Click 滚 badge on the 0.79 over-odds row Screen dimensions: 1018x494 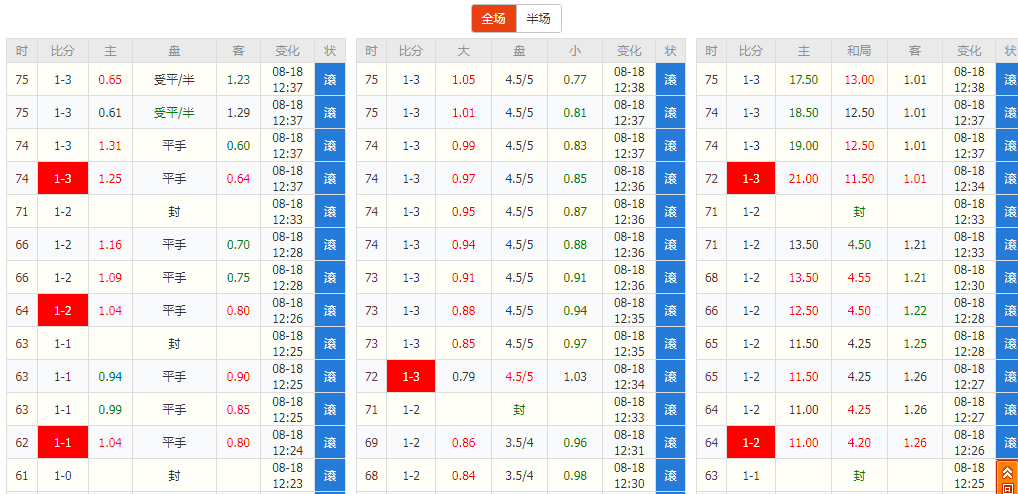click(670, 377)
